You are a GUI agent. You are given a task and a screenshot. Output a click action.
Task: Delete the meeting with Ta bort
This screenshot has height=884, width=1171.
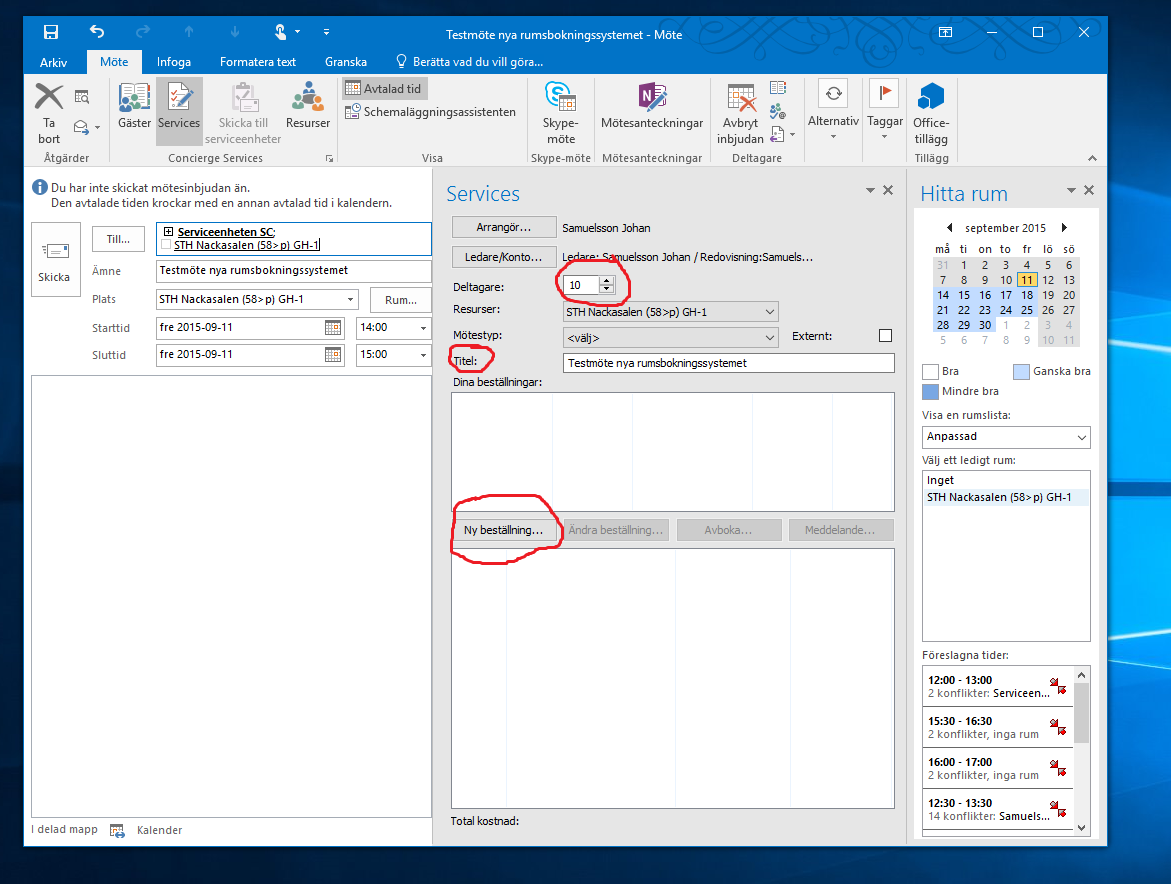[49, 114]
